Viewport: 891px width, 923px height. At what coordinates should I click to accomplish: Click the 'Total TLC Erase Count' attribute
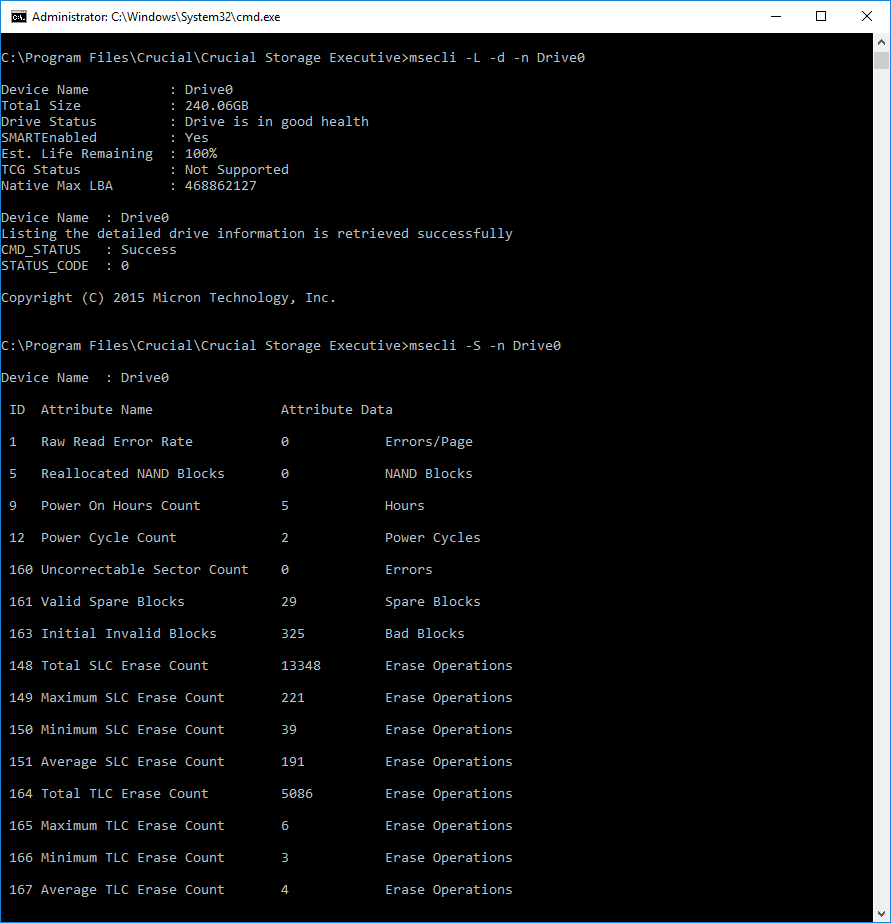(124, 793)
